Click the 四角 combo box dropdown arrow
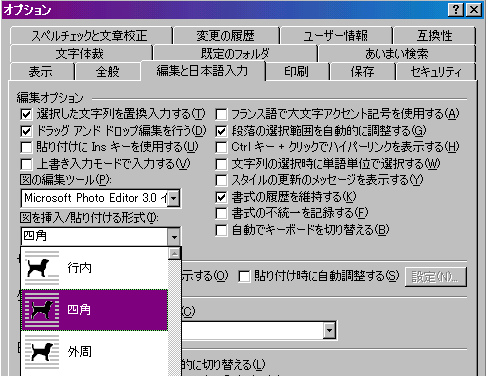Image resolution: width=486 pixels, height=376 pixels. 174,237
